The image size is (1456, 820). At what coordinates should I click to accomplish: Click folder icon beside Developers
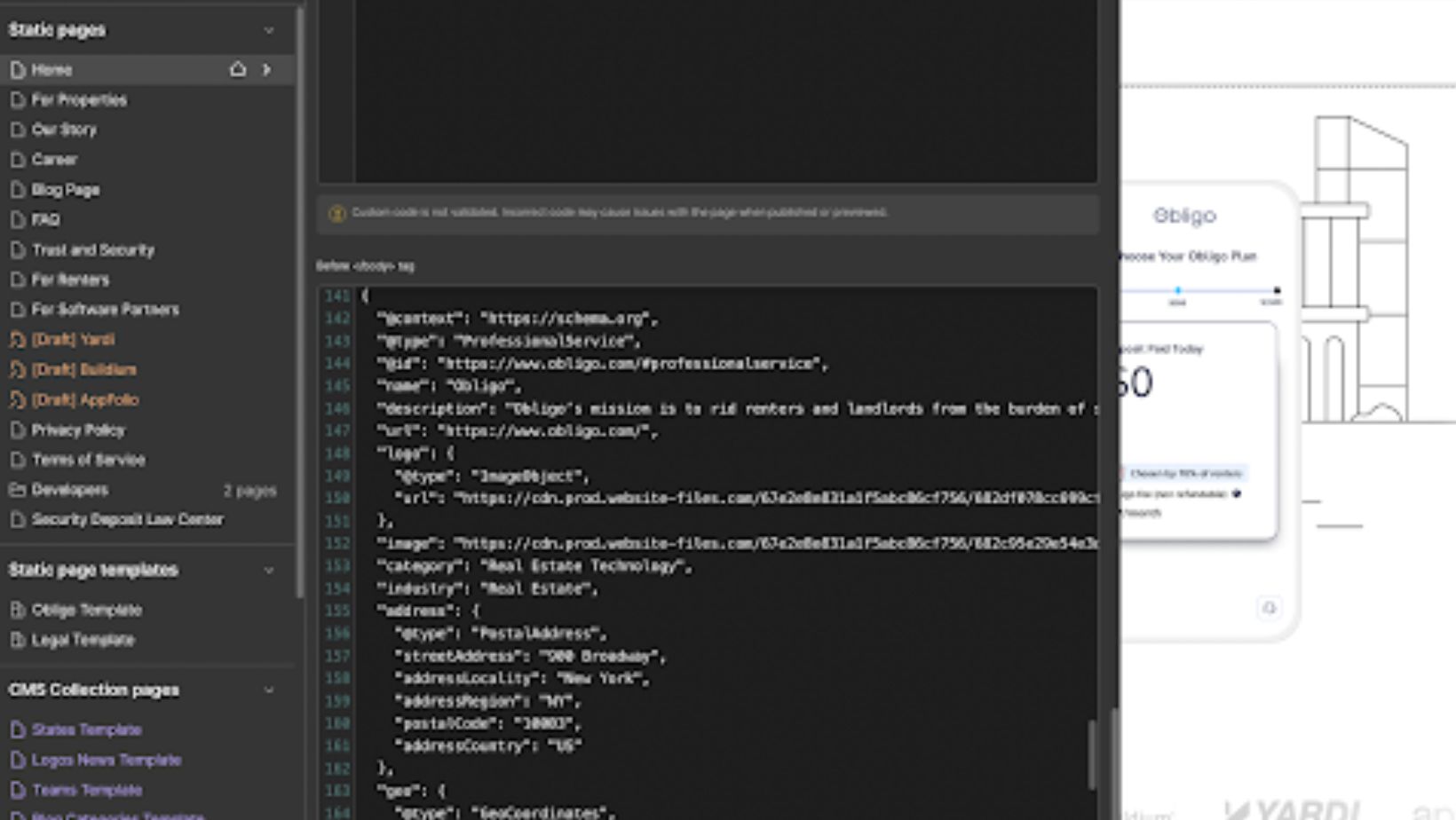tap(17, 490)
